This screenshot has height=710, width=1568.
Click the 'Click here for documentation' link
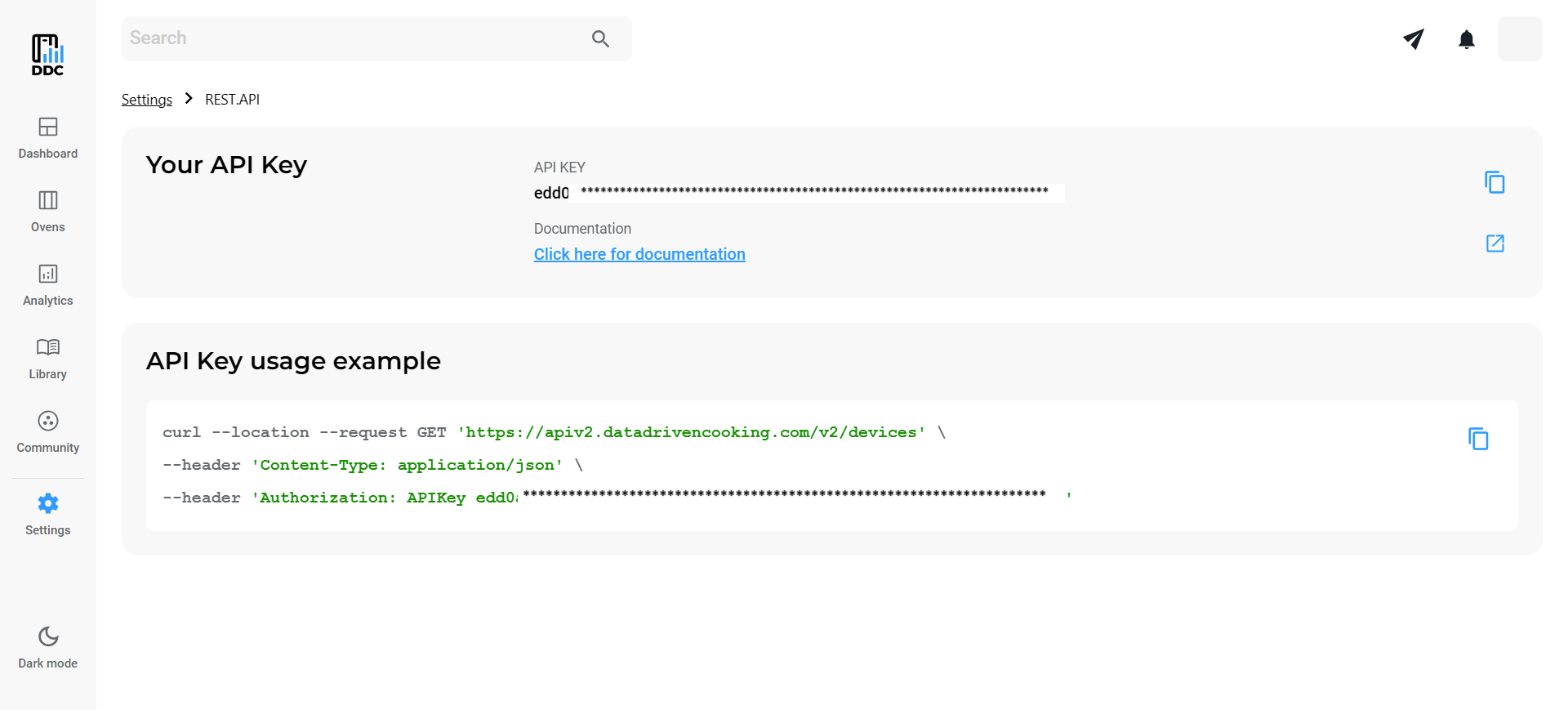coord(639,254)
